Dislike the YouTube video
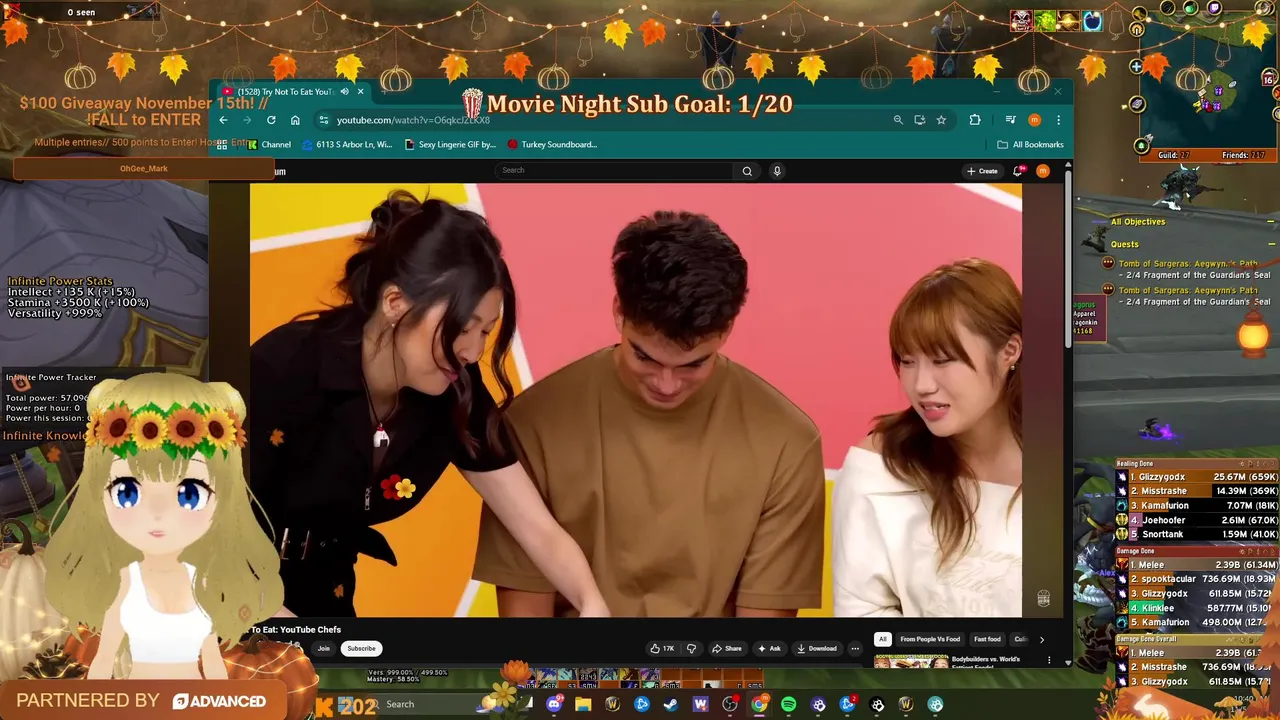 (691, 648)
